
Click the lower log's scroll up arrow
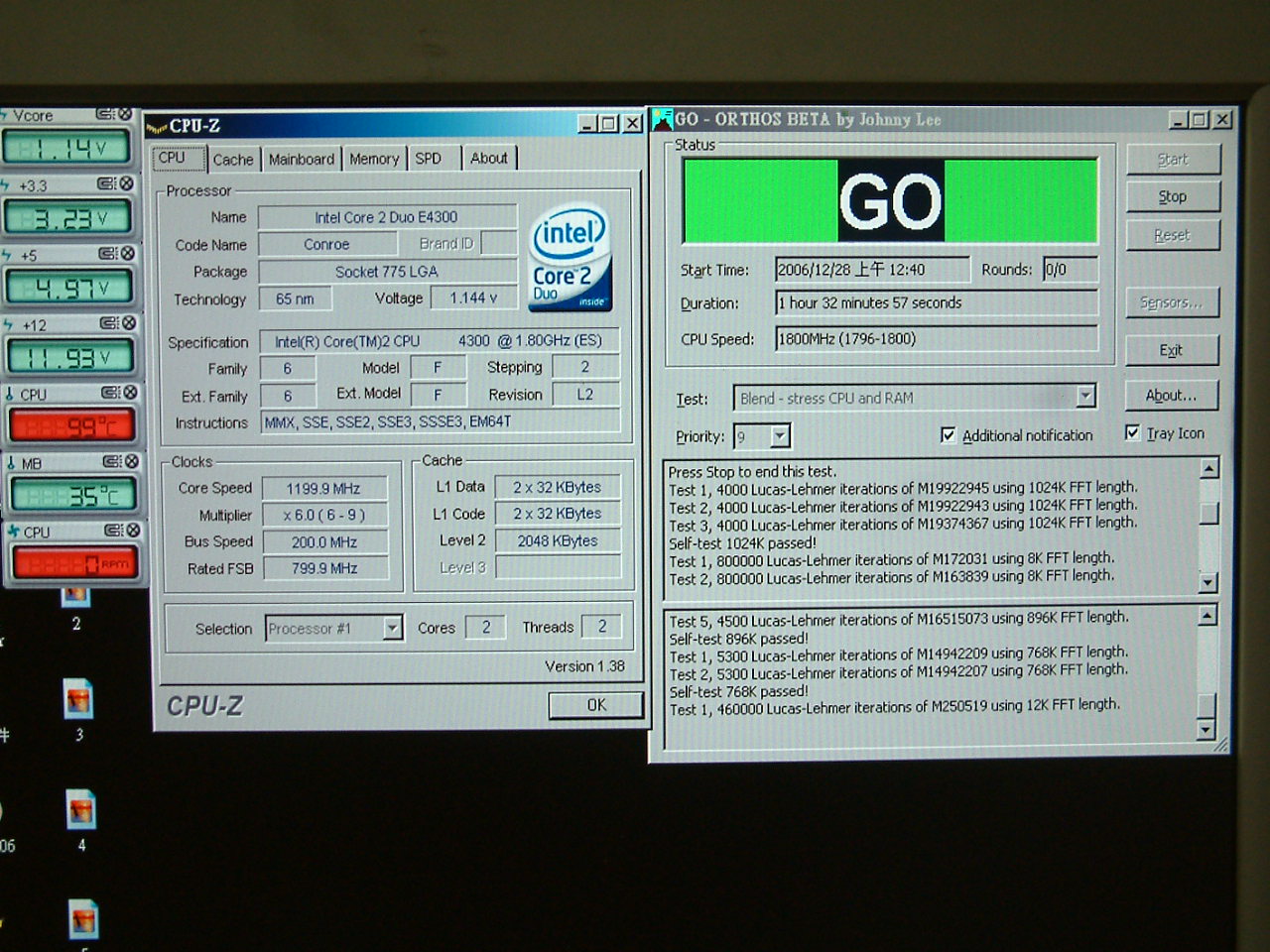pos(1207,616)
